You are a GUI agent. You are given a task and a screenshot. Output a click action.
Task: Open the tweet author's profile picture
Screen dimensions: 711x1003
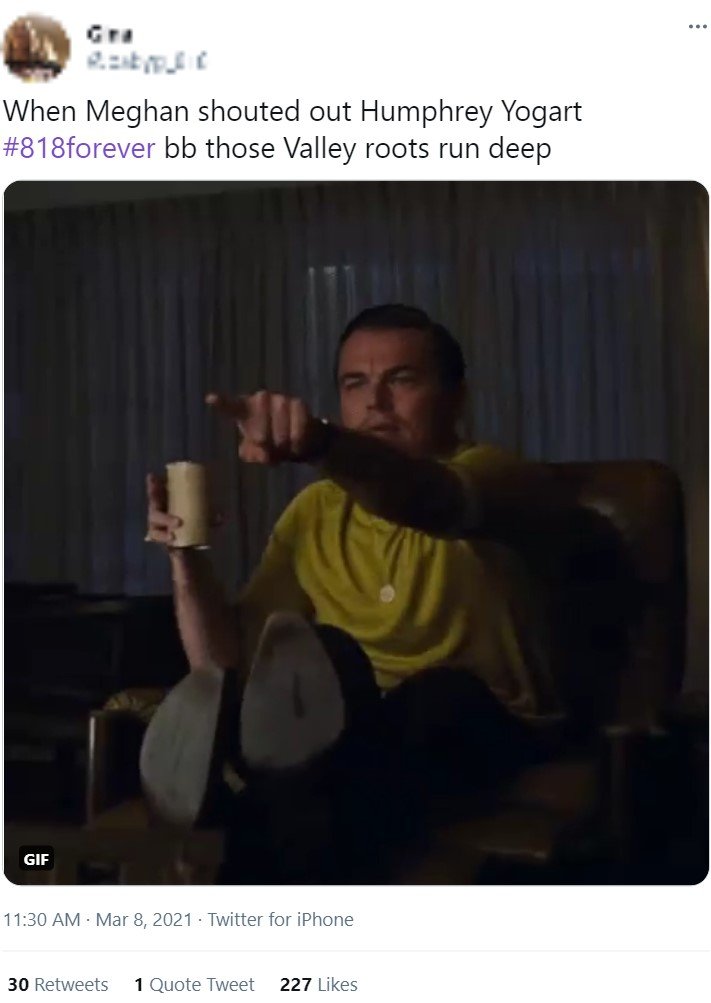pyautogui.click(x=36, y=48)
